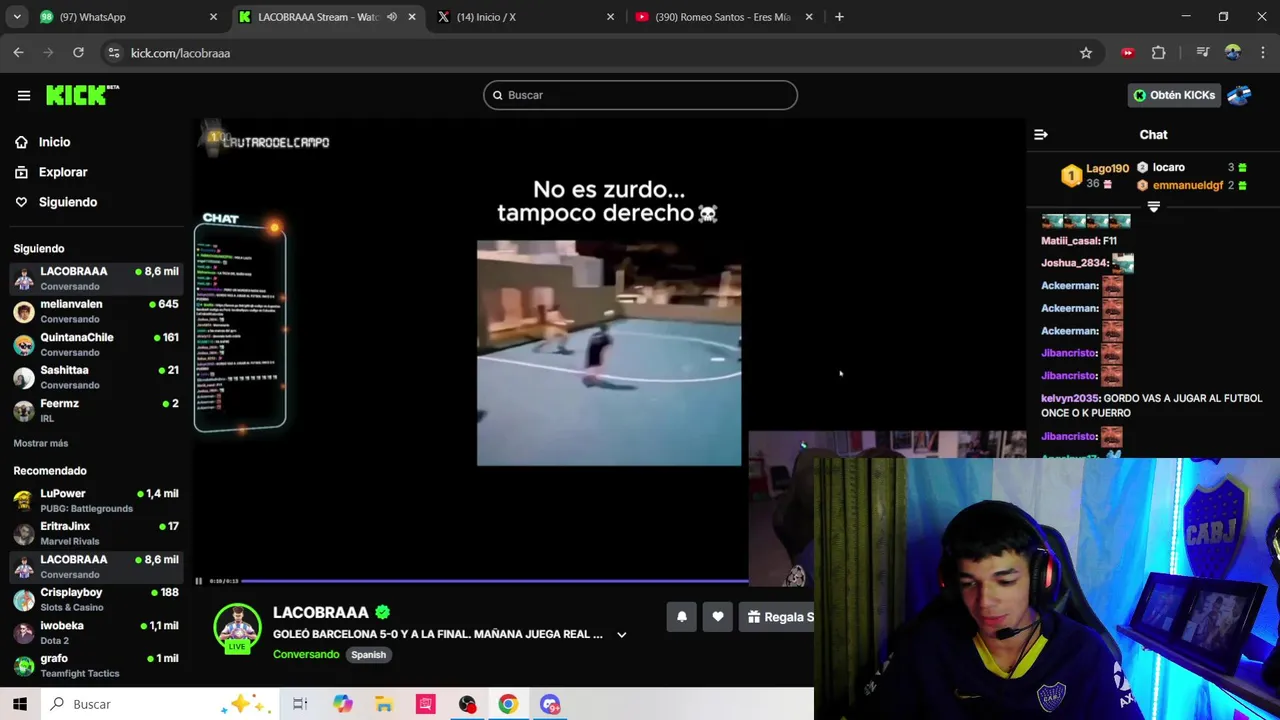Click the taskbar Buscar search box

click(x=160, y=704)
